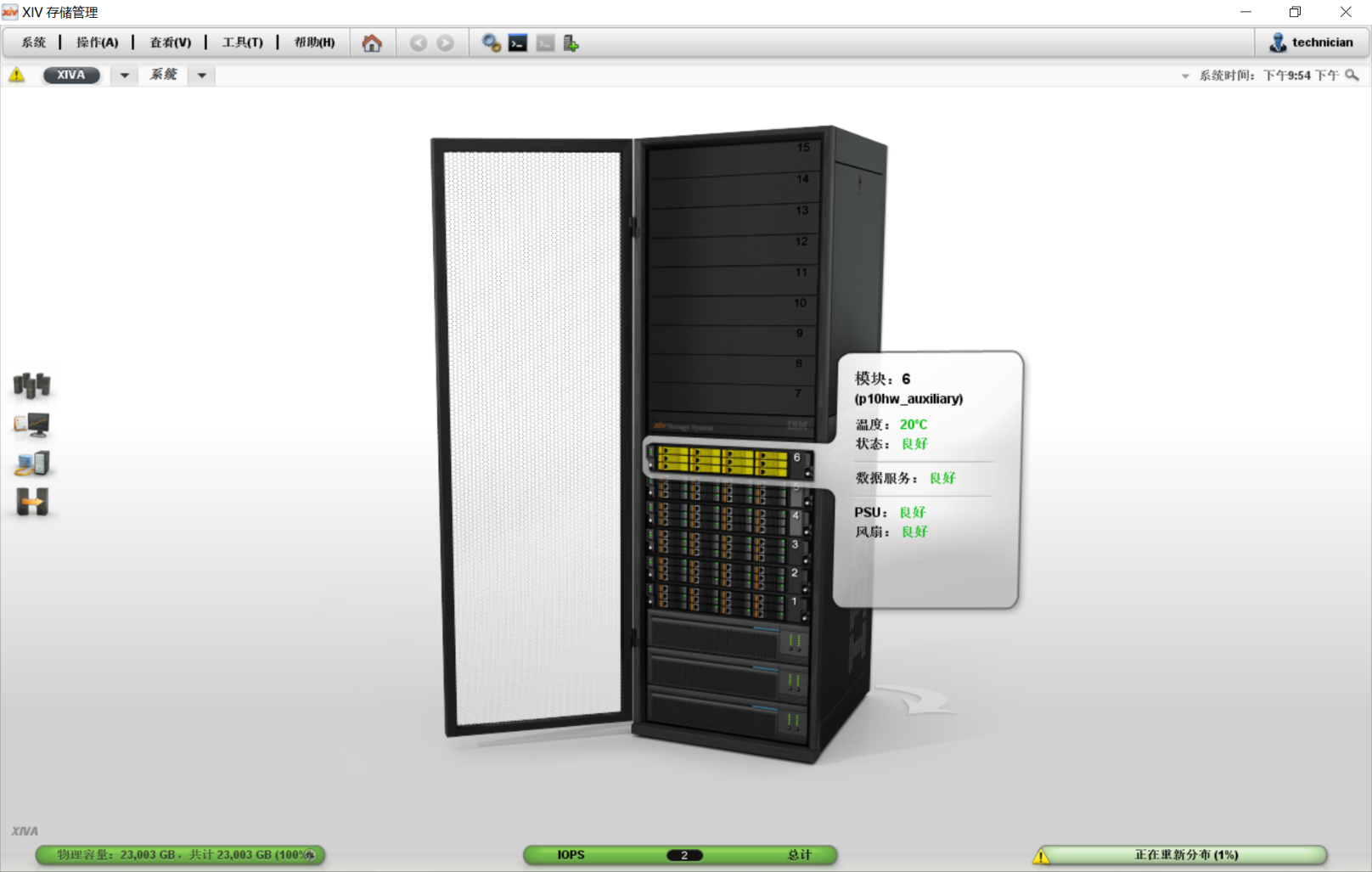The height and width of the screenshot is (872, 1372).
Task: Open the 操作(A) menu
Action: coord(97,42)
